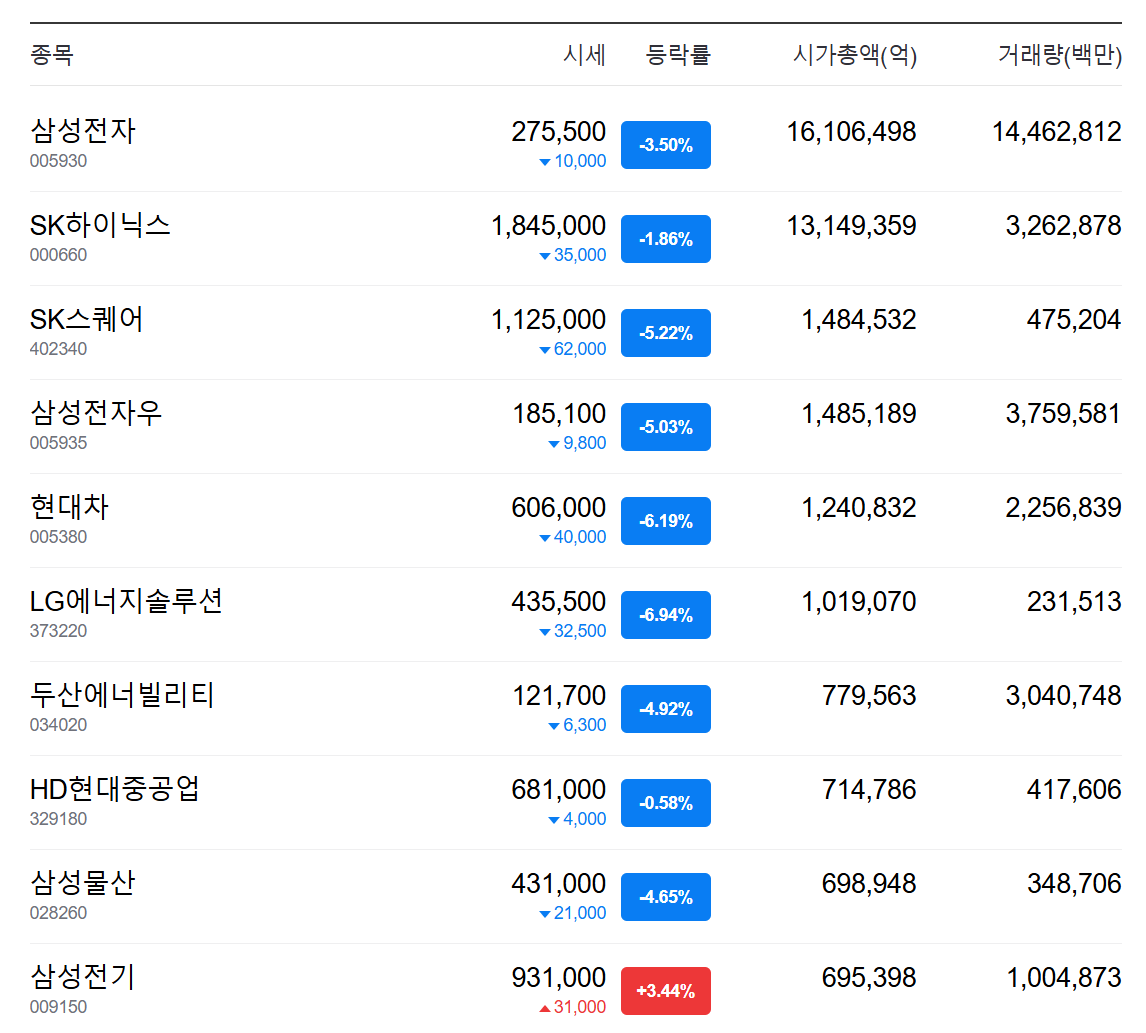1146x1033 pixels.
Task: Click the 거래량(백만) column header
Action: 1060,55
